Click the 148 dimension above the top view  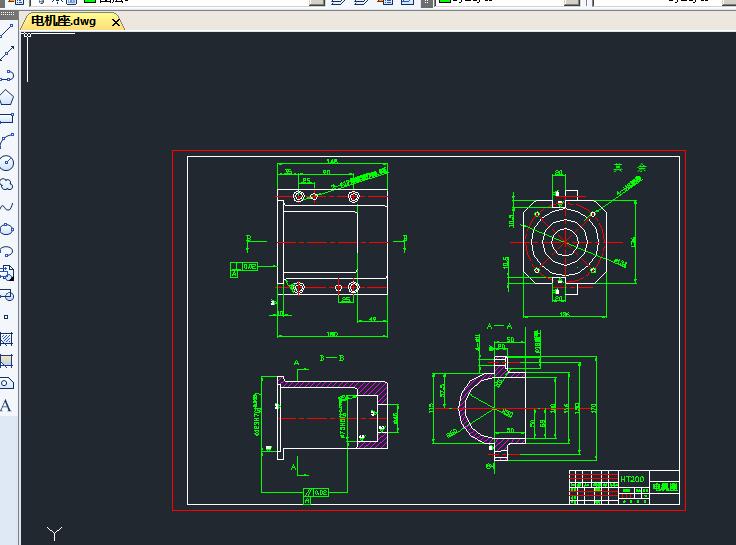(x=332, y=161)
